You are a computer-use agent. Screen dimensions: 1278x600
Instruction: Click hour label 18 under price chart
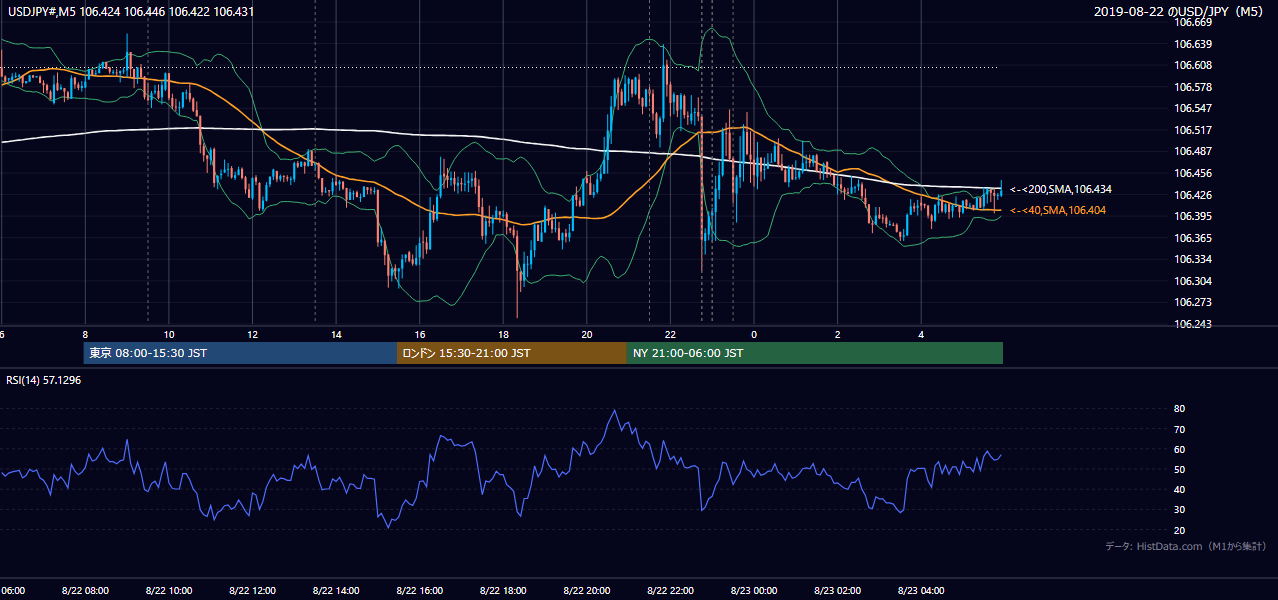click(503, 335)
